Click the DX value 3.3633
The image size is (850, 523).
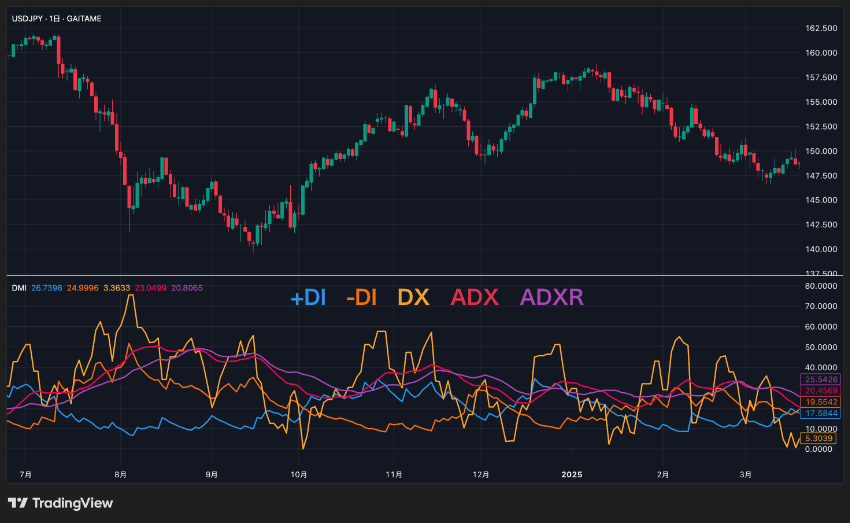click(x=117, y=288)
